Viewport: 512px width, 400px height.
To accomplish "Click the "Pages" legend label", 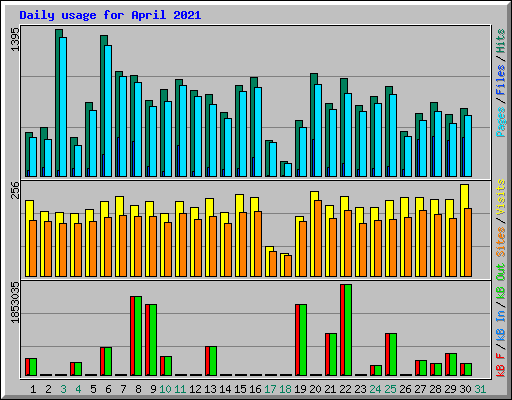I will click(501, 122).
